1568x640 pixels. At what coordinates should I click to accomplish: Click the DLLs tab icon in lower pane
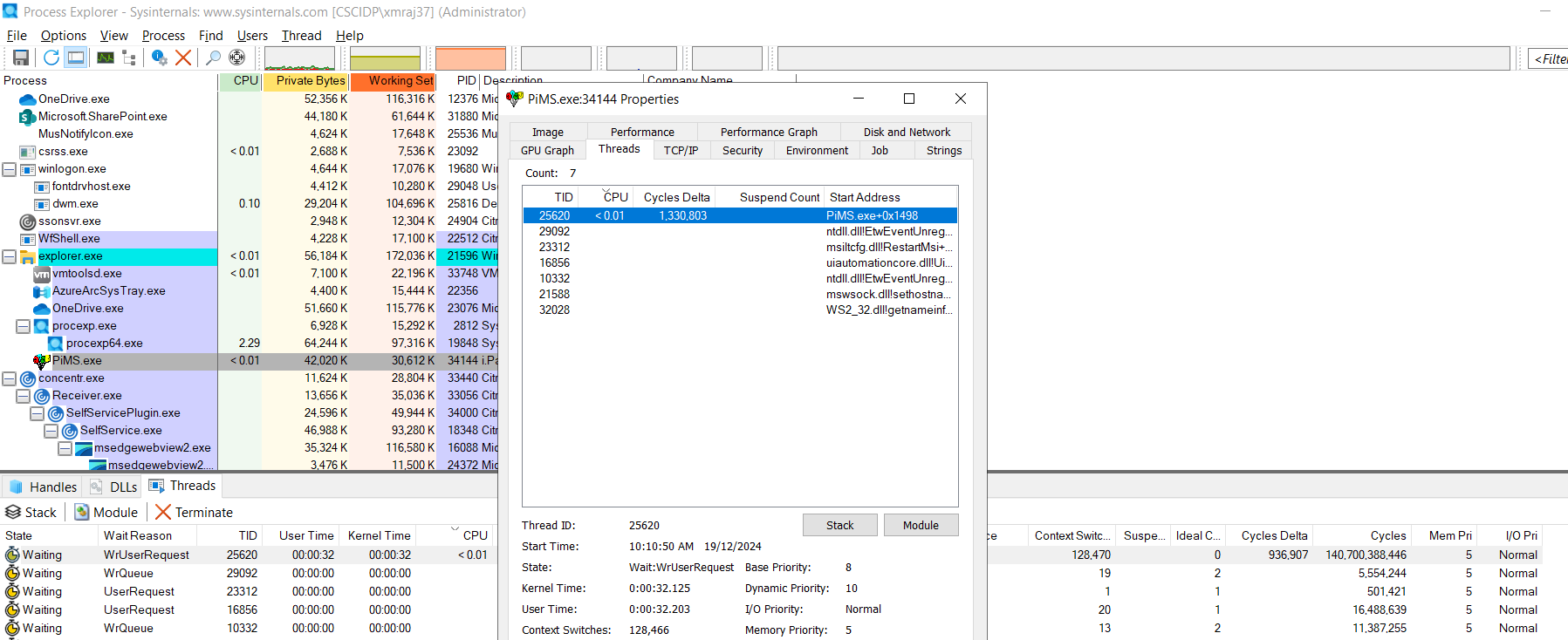coord(97,487)
